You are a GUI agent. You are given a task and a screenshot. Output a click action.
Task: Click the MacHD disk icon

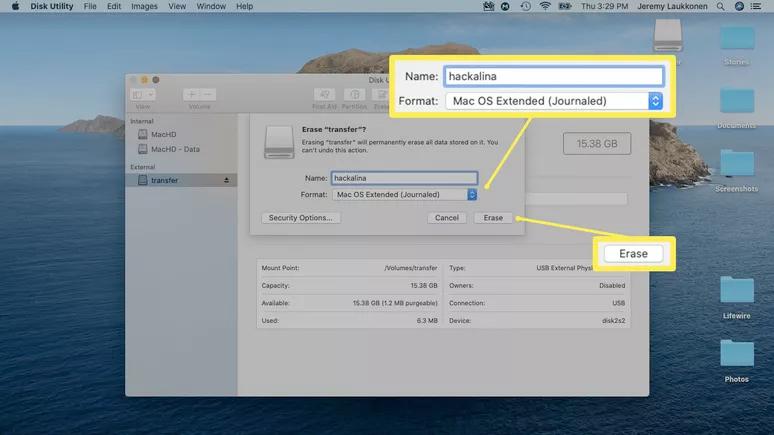pos(143,134)
